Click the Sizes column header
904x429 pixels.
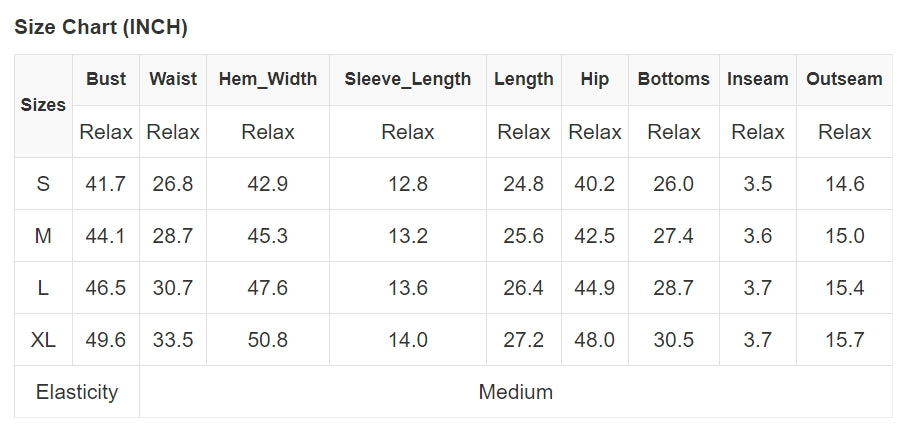tap(43, 105)
